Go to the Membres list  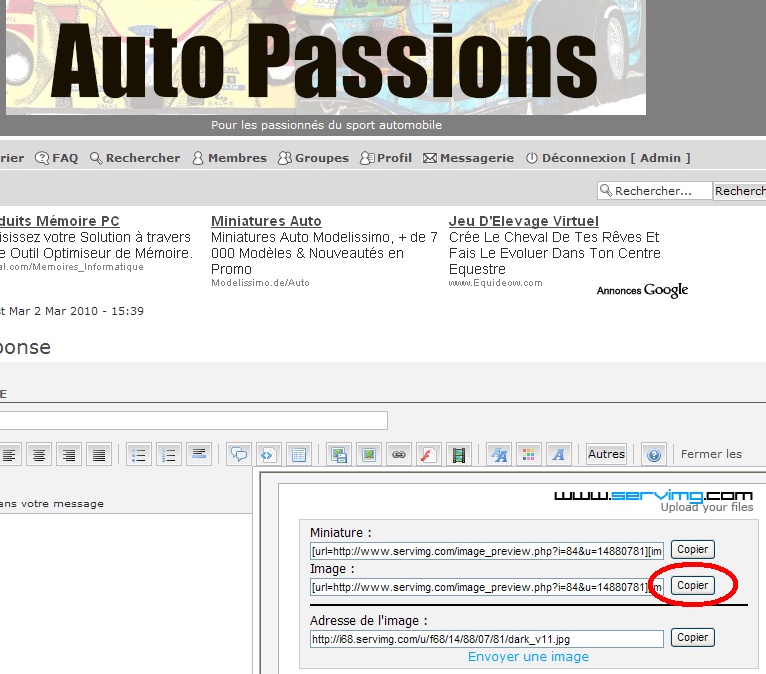click(230, 158)
